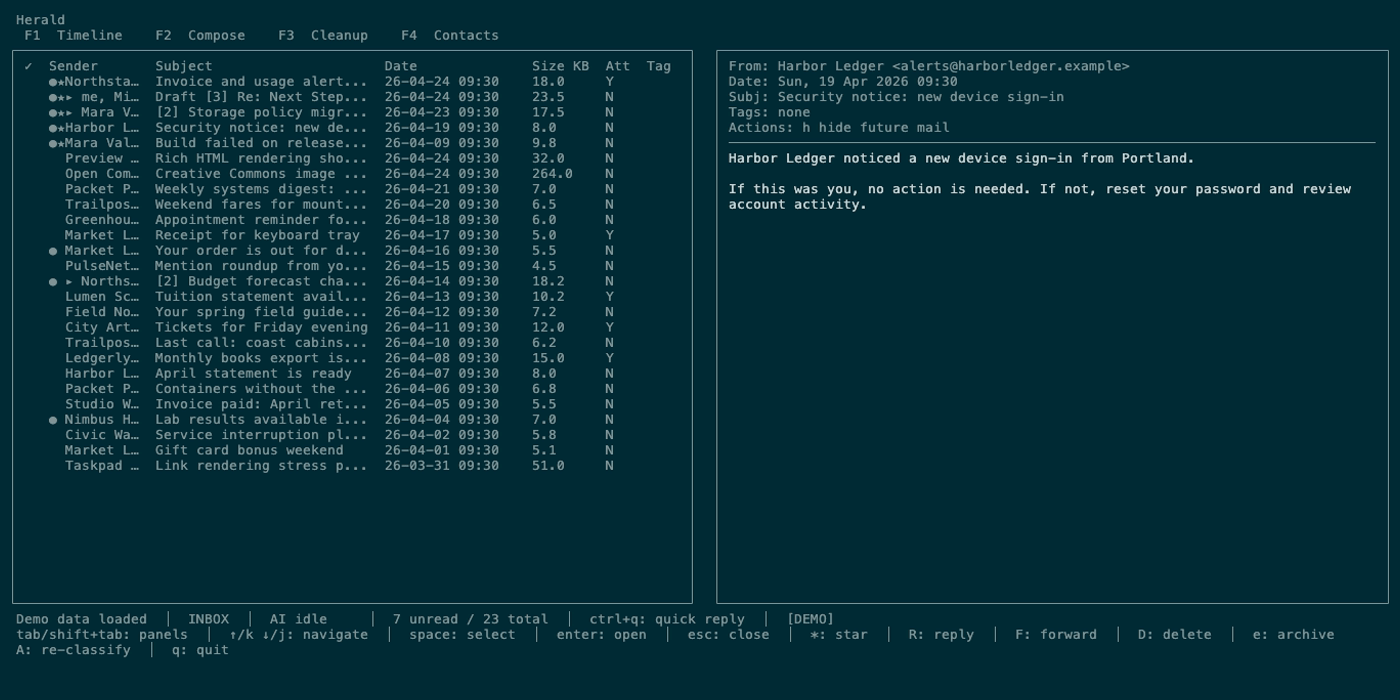The width and height of the screenshot is (1400, 700).
Task: Select the Rich HTML rendering message
Action: click(x=352, y=159)
